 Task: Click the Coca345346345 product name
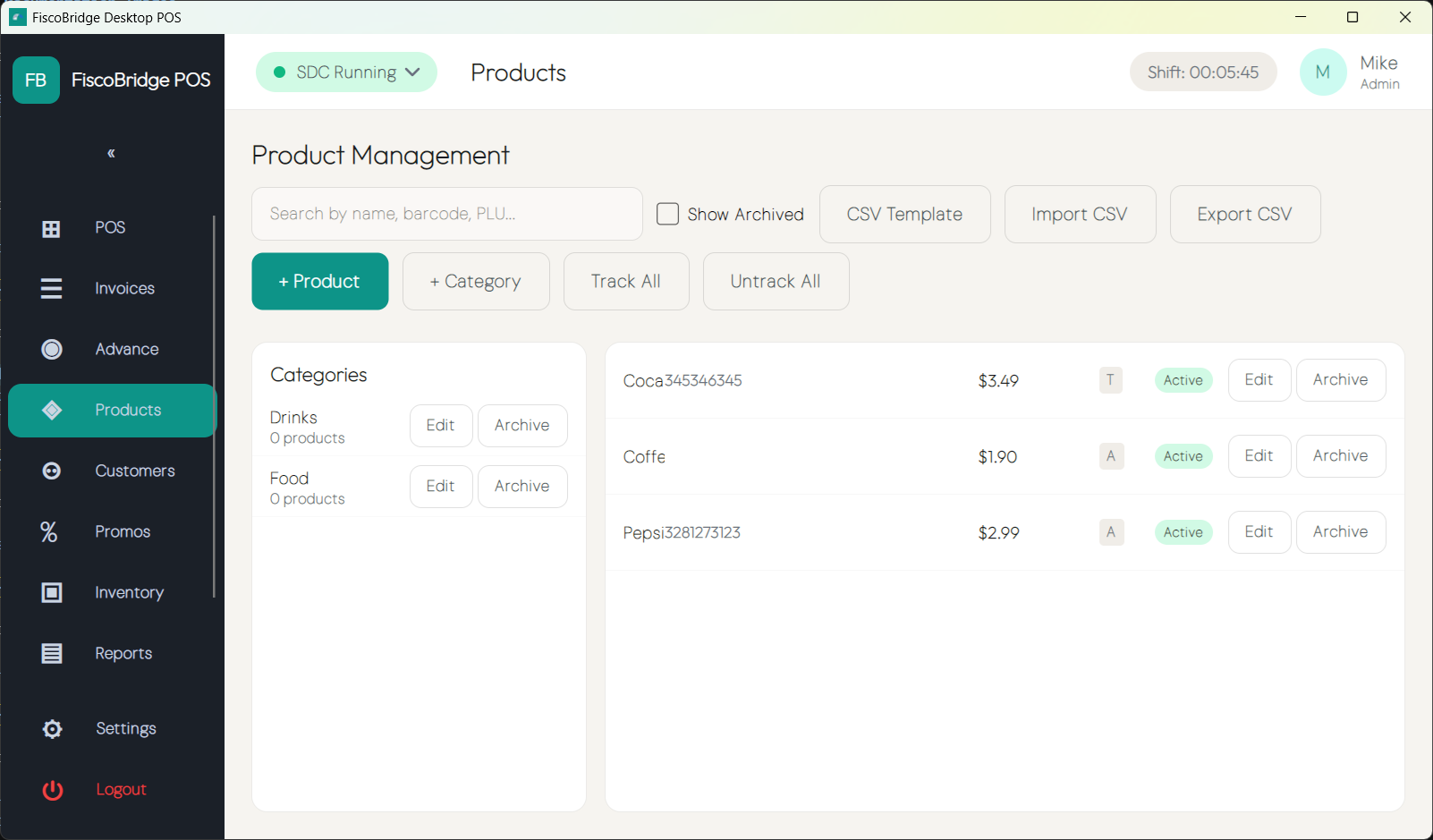683,380
